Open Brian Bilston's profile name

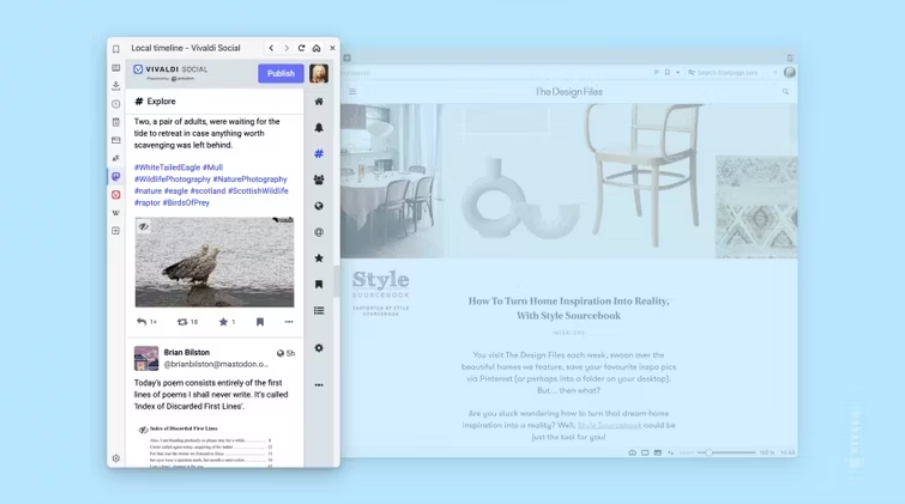[186, 352]
